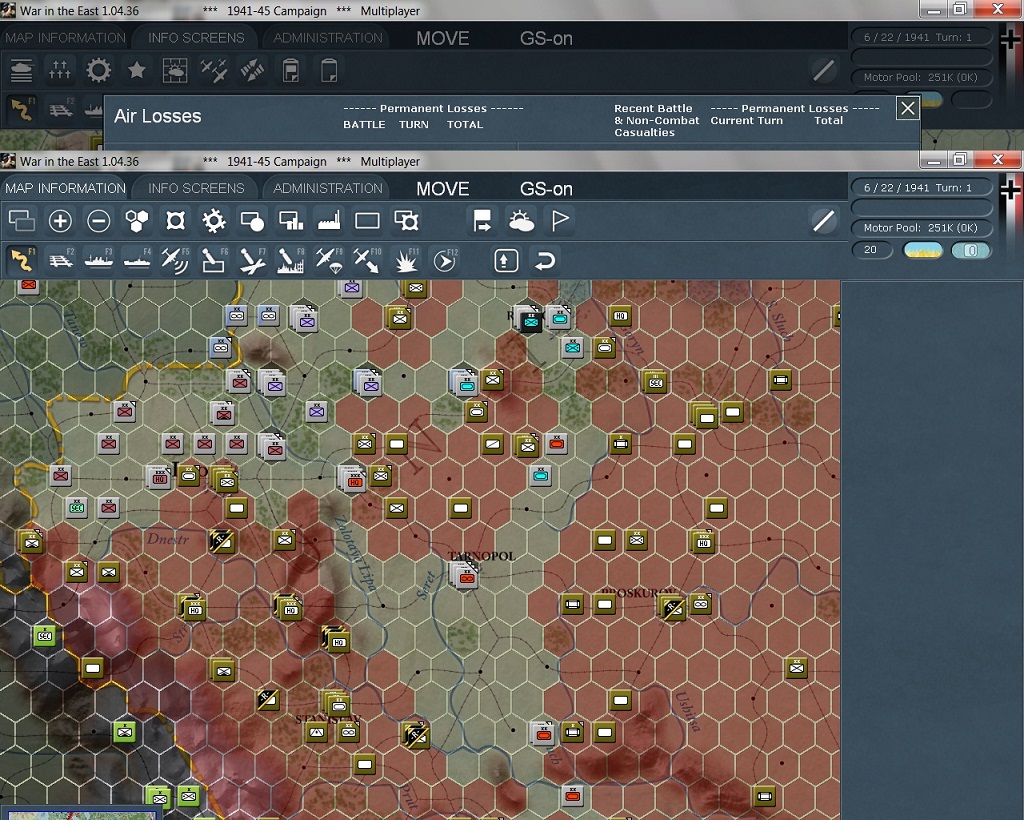Click the up-arrow box icon
1024x820 pixels.
[506, 260]
